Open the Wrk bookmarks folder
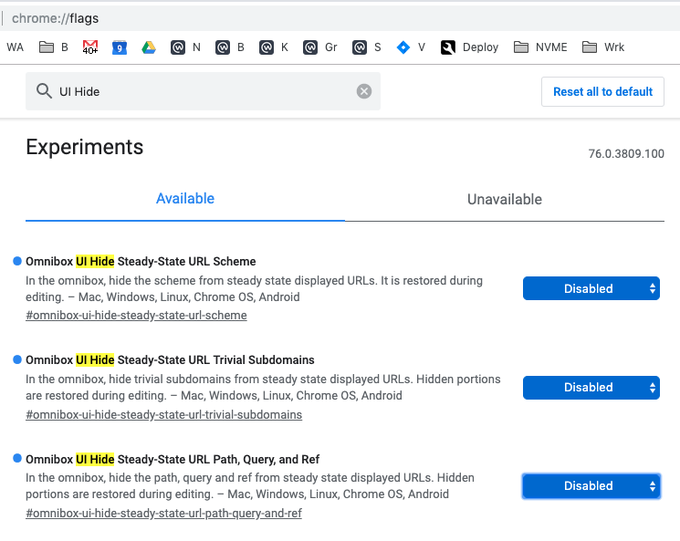Image resolution: width=680 pixels, height=541 pixels. [x=603, y=47]
